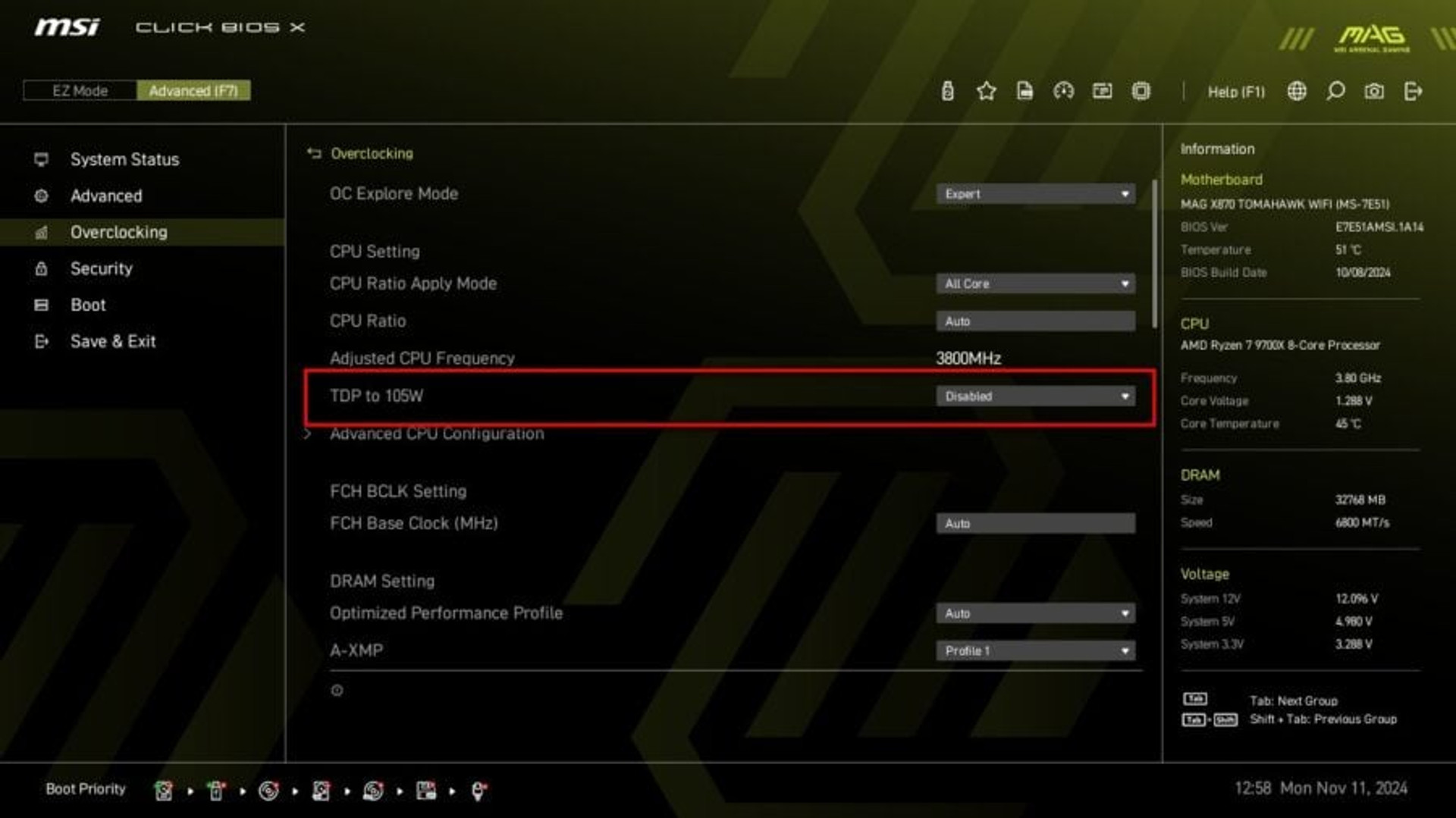Click the CPU Ratio Auto input field

click(1035, 321)
